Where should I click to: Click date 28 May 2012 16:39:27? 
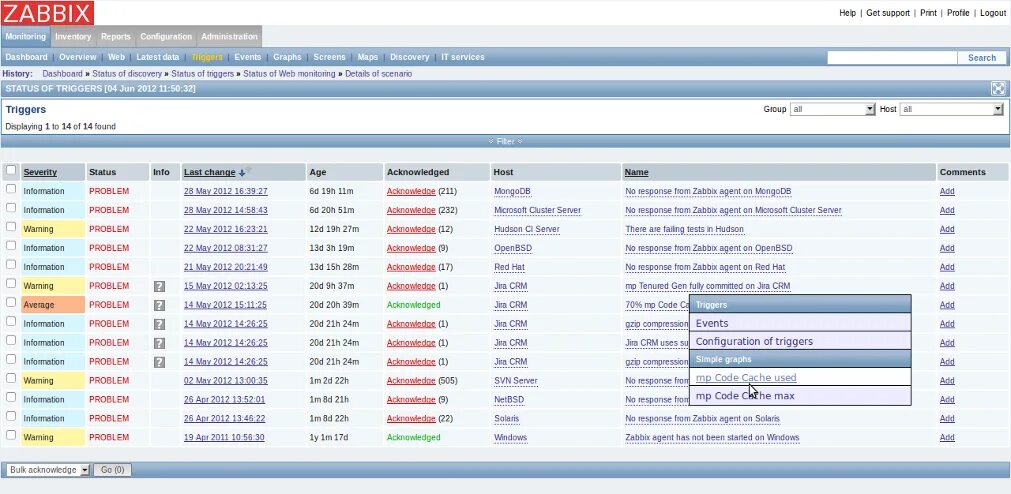click(226, 192)
